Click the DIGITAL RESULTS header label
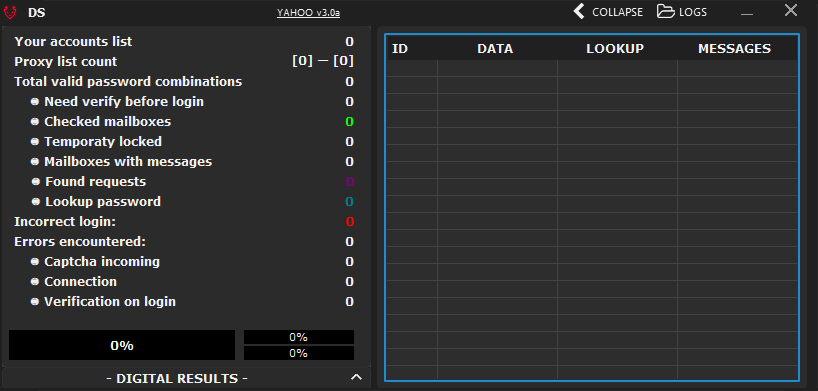 coord(177,378)
